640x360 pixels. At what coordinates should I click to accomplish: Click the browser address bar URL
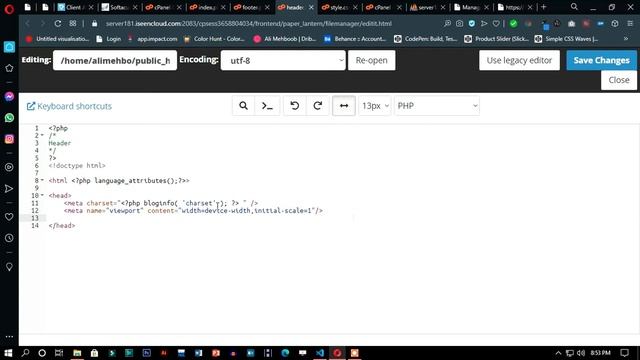[x=249, y=24]
